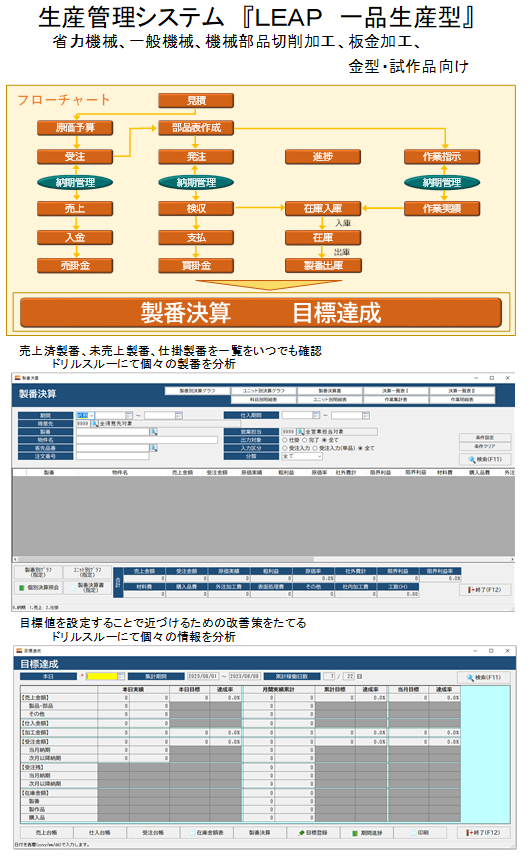Click the 終了(F12) exit button in 製番決算 window
The width and height of the screenshot is (530, 857).
pos(485,590)
